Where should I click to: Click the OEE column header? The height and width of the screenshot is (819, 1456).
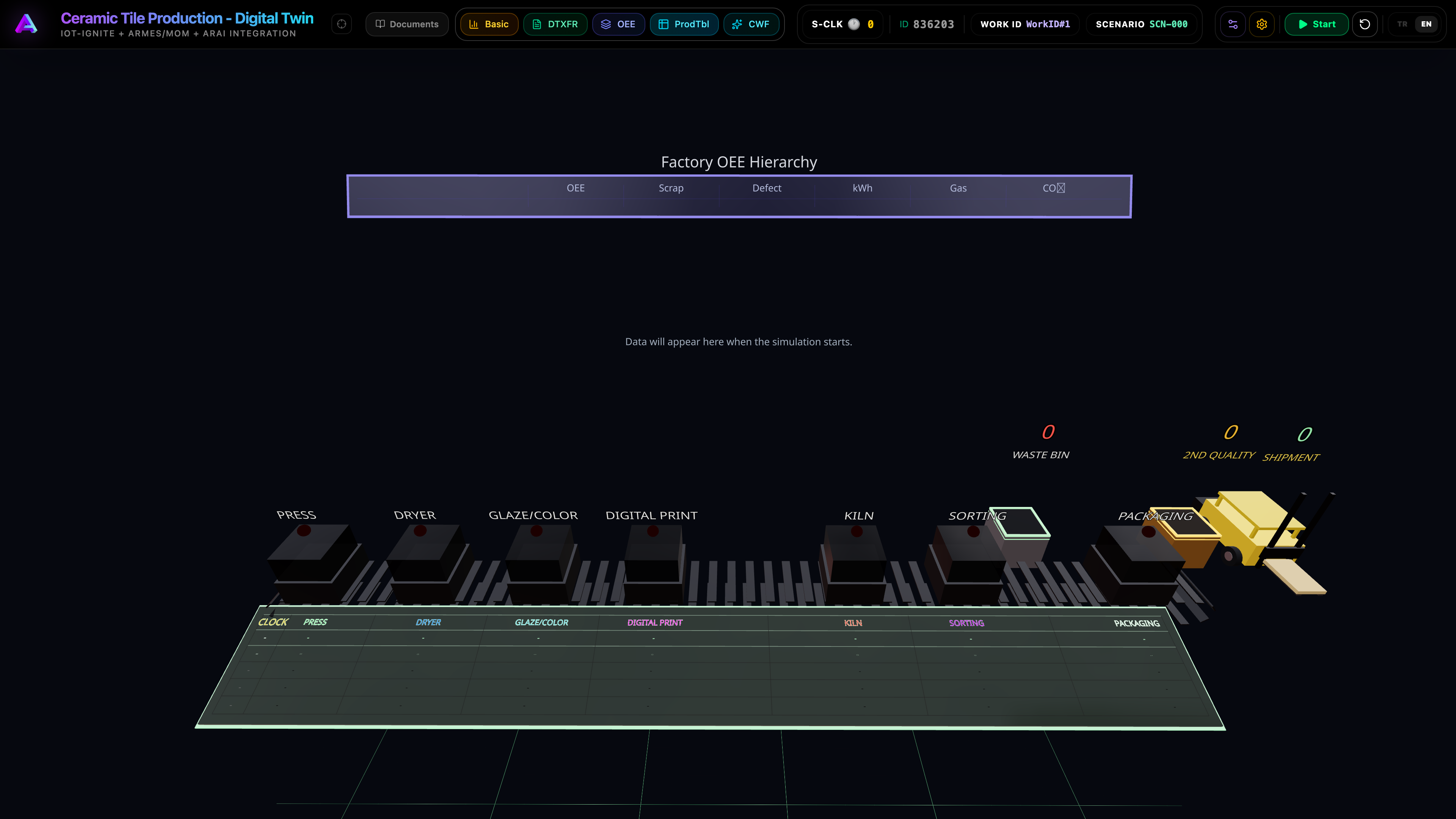point(576,188)
